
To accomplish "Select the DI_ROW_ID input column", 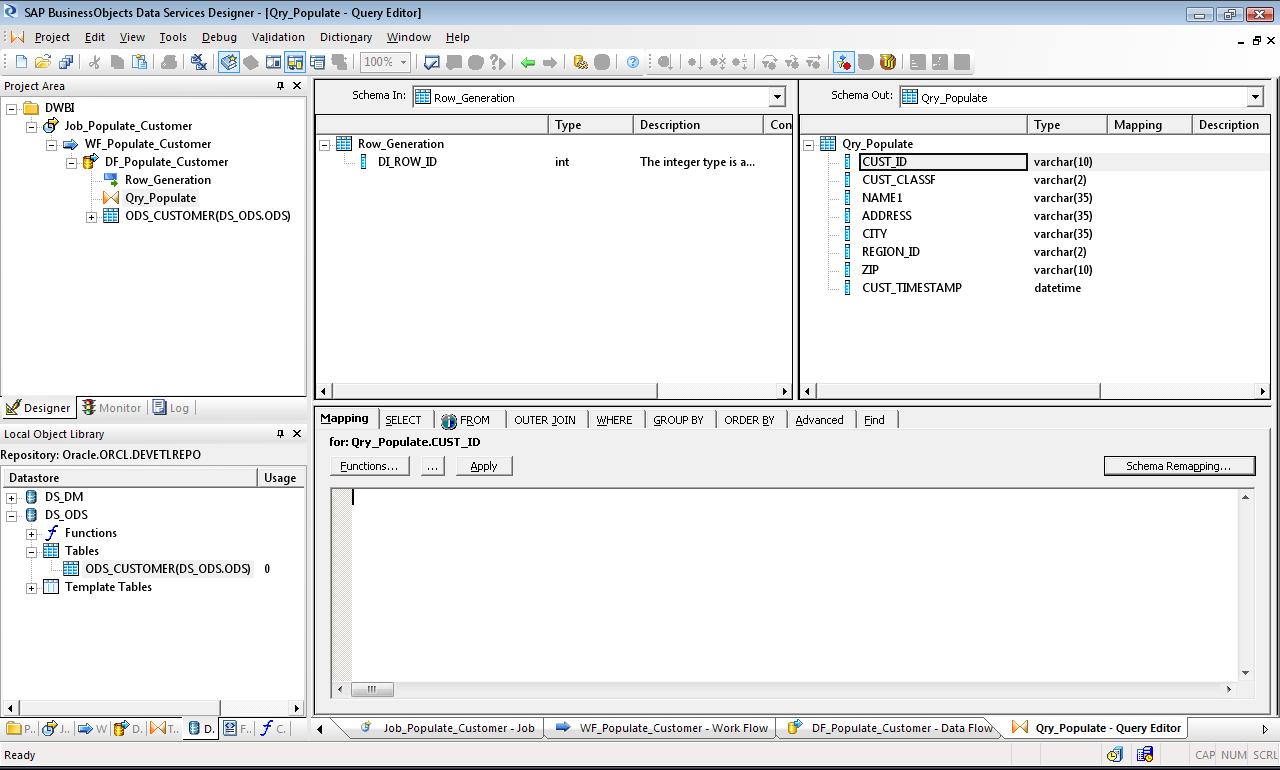I will pos(407,162).
